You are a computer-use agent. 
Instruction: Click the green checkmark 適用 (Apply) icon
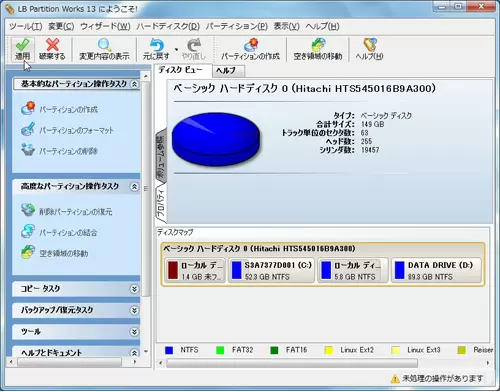[x=22, y=45]
